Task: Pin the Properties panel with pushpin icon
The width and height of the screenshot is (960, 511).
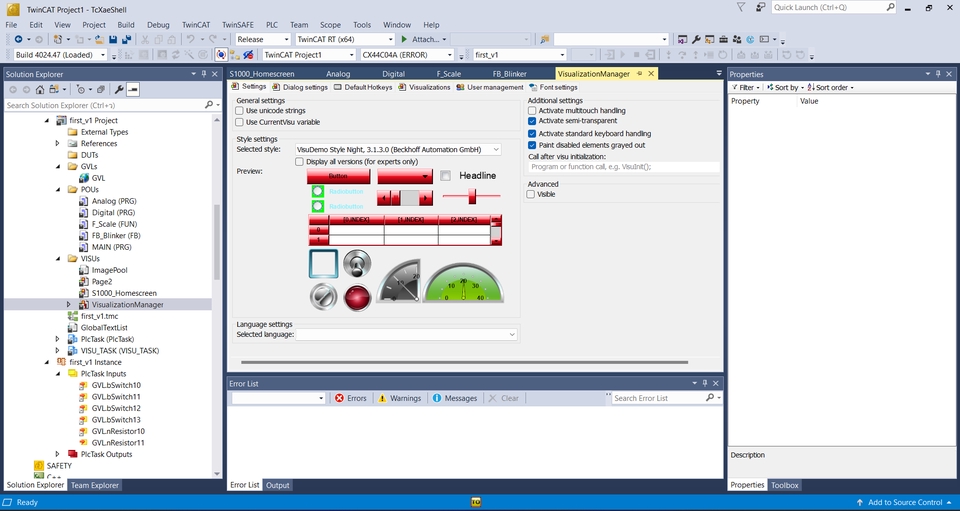Action: [x=938, y=74]
